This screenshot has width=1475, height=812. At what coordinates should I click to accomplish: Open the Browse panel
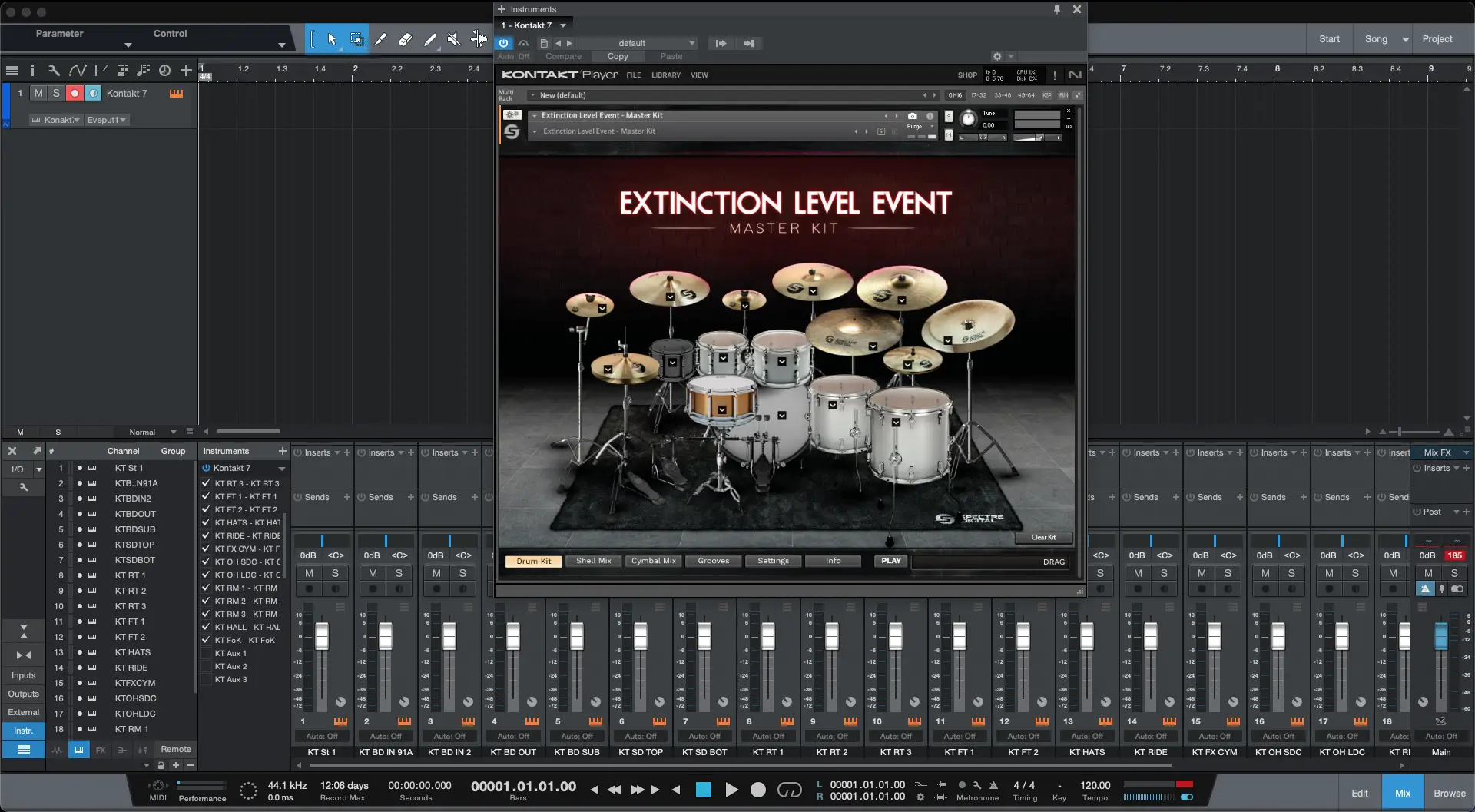tap(1450, 793)
